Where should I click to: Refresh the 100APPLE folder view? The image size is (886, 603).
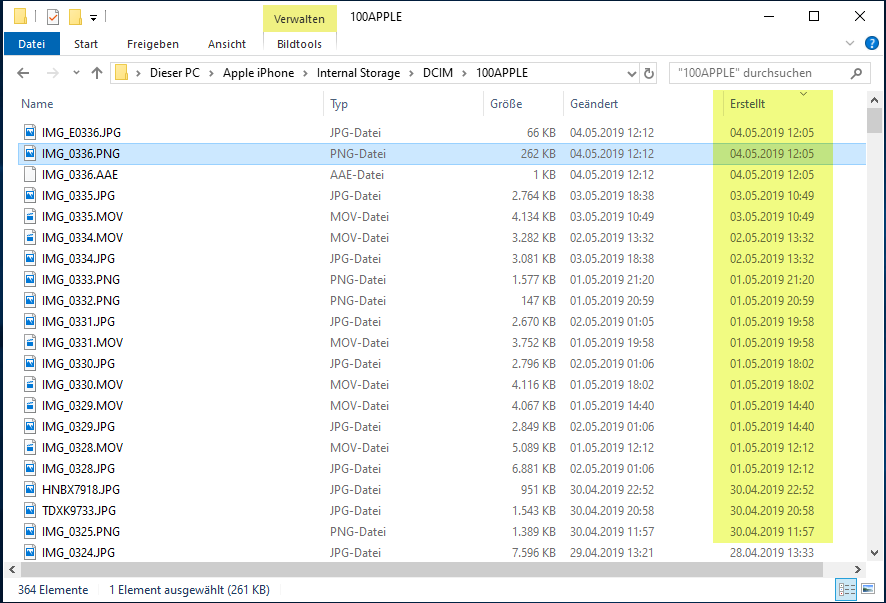tap(649, 73)
